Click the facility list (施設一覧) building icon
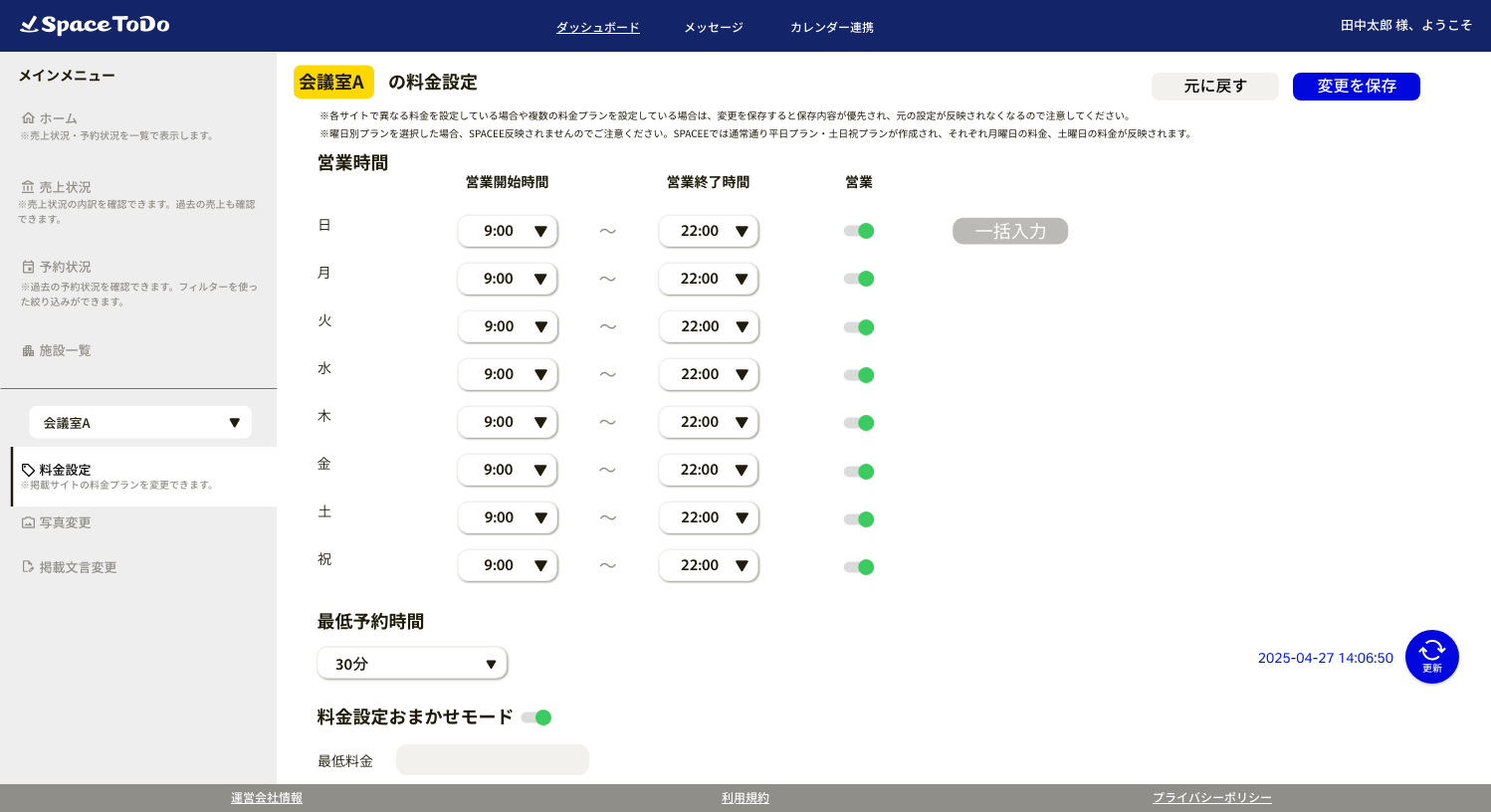1491x812 pixels. pyautogui.click(x=28, y=350)
